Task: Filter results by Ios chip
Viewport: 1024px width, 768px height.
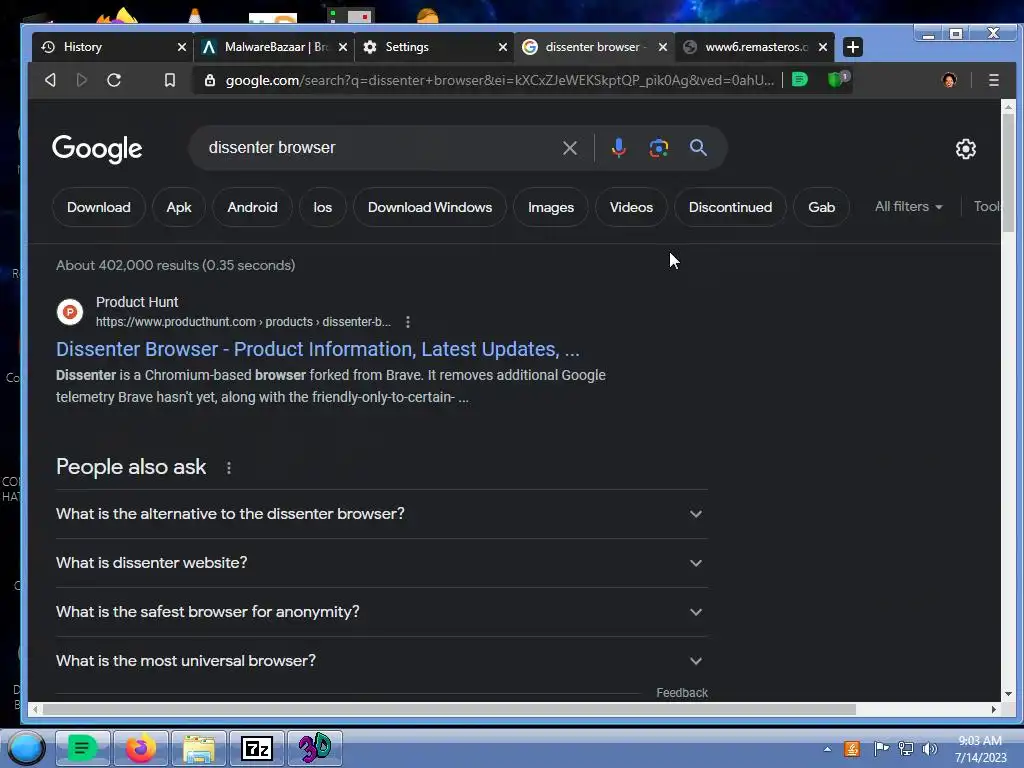Action: click(x=323, y=207)
